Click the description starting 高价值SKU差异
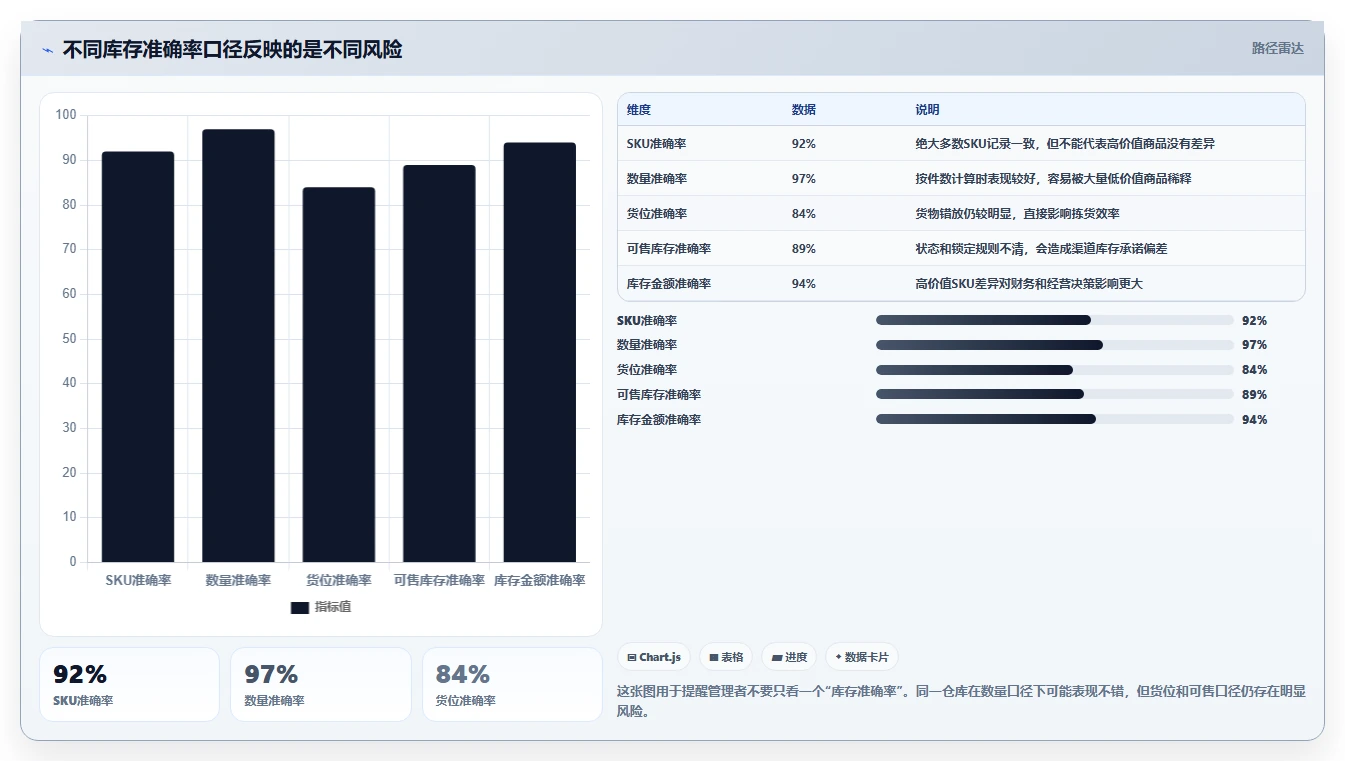 point(1029,284)
